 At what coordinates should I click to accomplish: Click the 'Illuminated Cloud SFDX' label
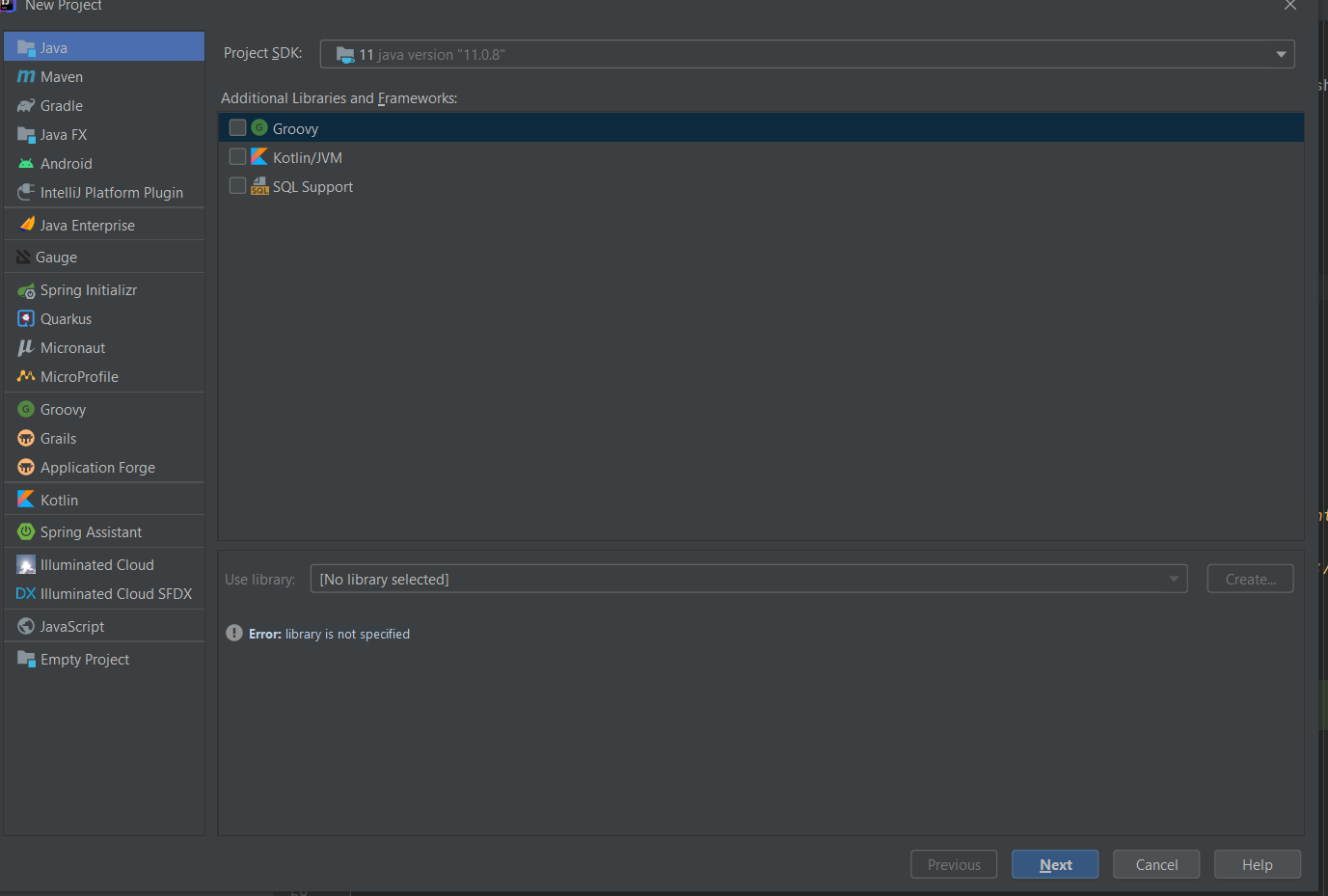(117, 593)
